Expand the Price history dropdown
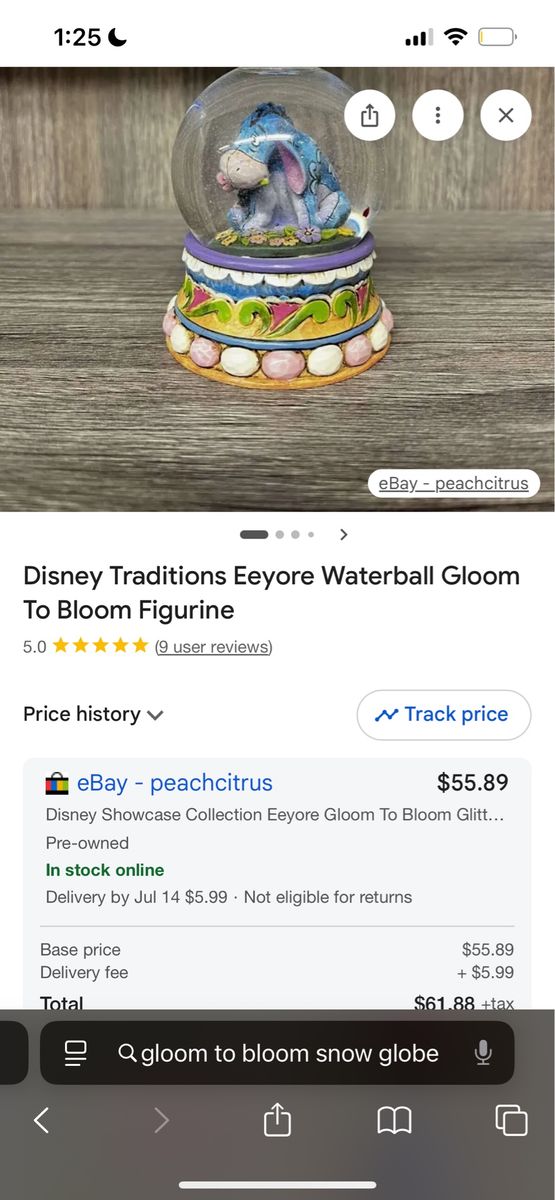Viewport: 555px width, 1200px height. pos(93,714)
